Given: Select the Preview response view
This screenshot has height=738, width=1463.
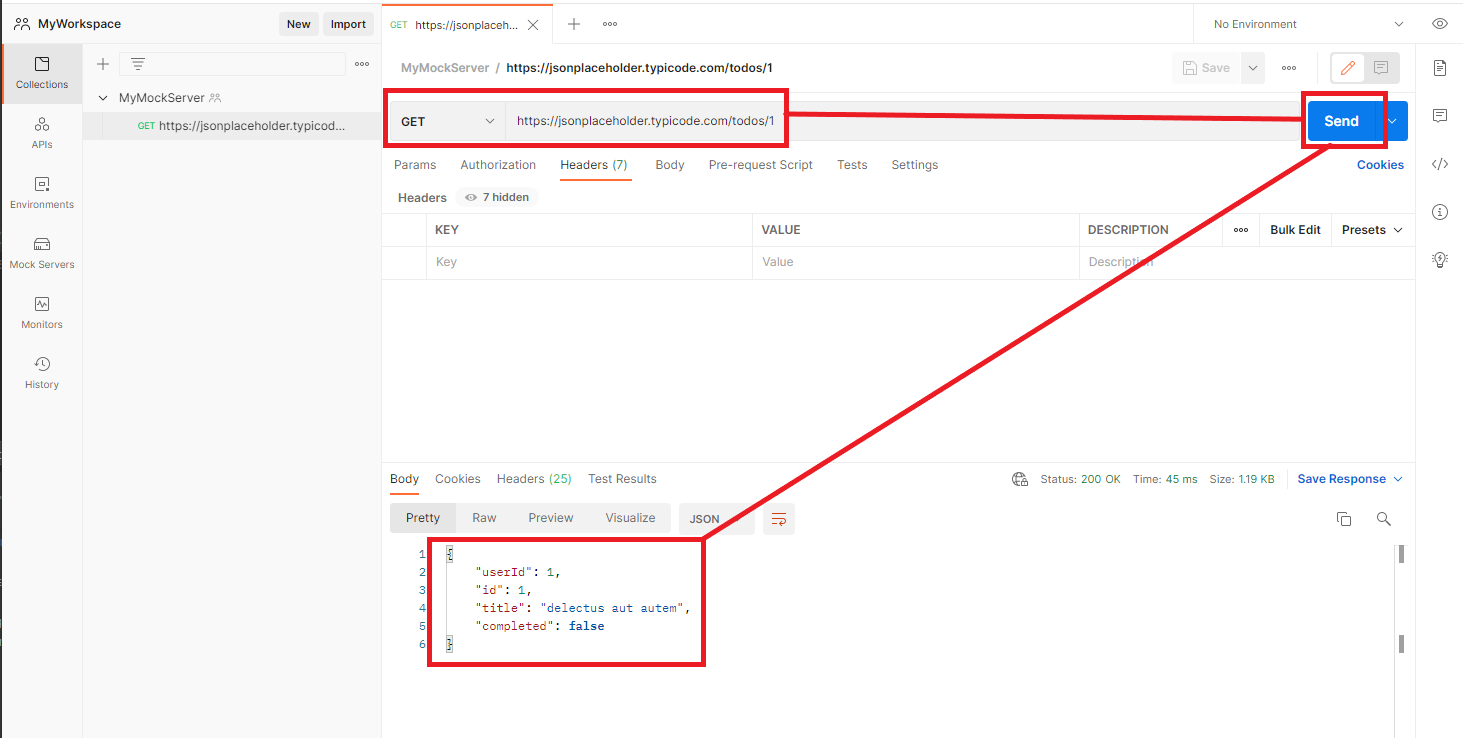Looking at the screenshot, I should 551,518.
